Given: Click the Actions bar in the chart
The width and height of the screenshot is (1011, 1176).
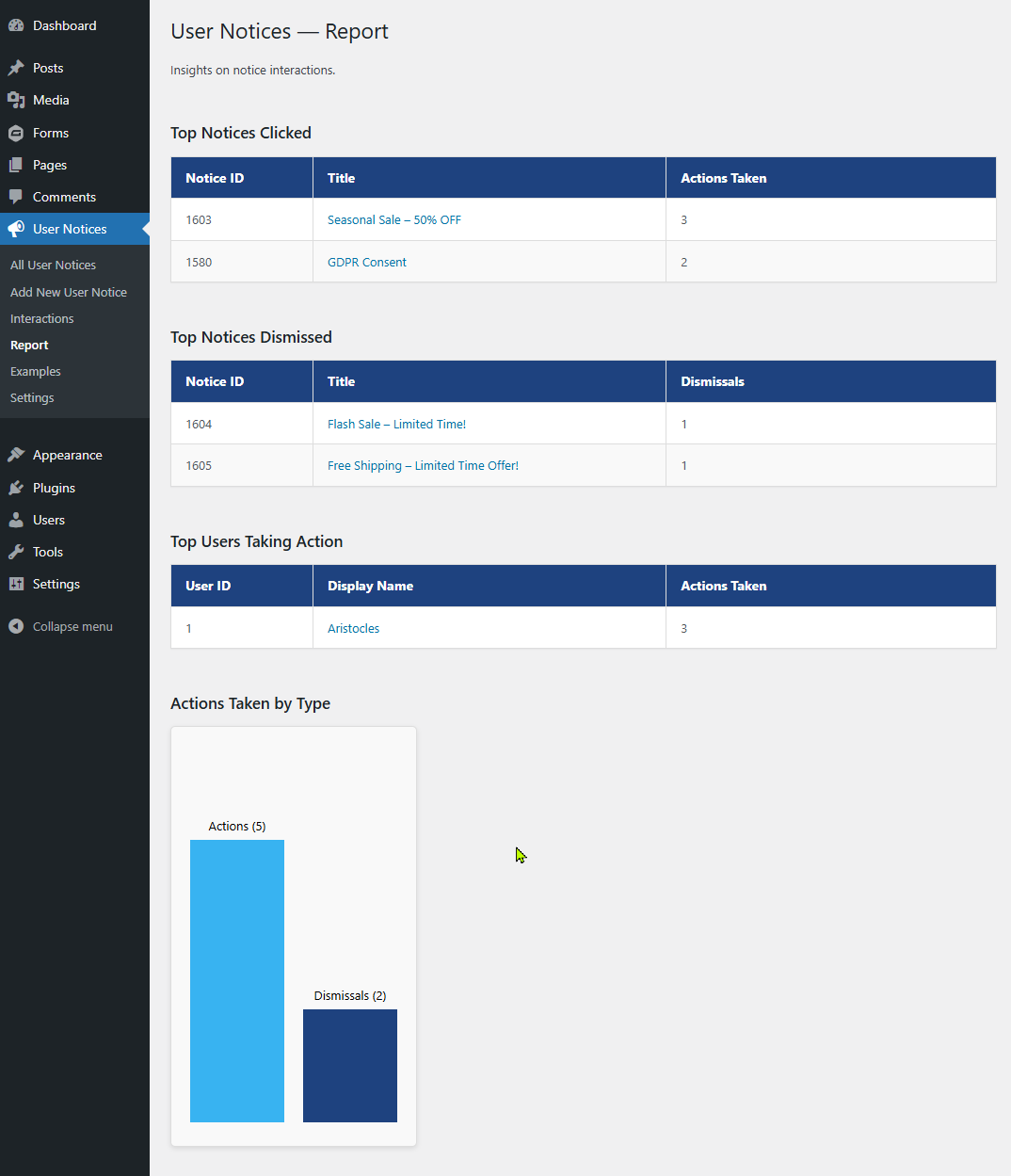Looking at the screenshot, I should coord(236,981).
